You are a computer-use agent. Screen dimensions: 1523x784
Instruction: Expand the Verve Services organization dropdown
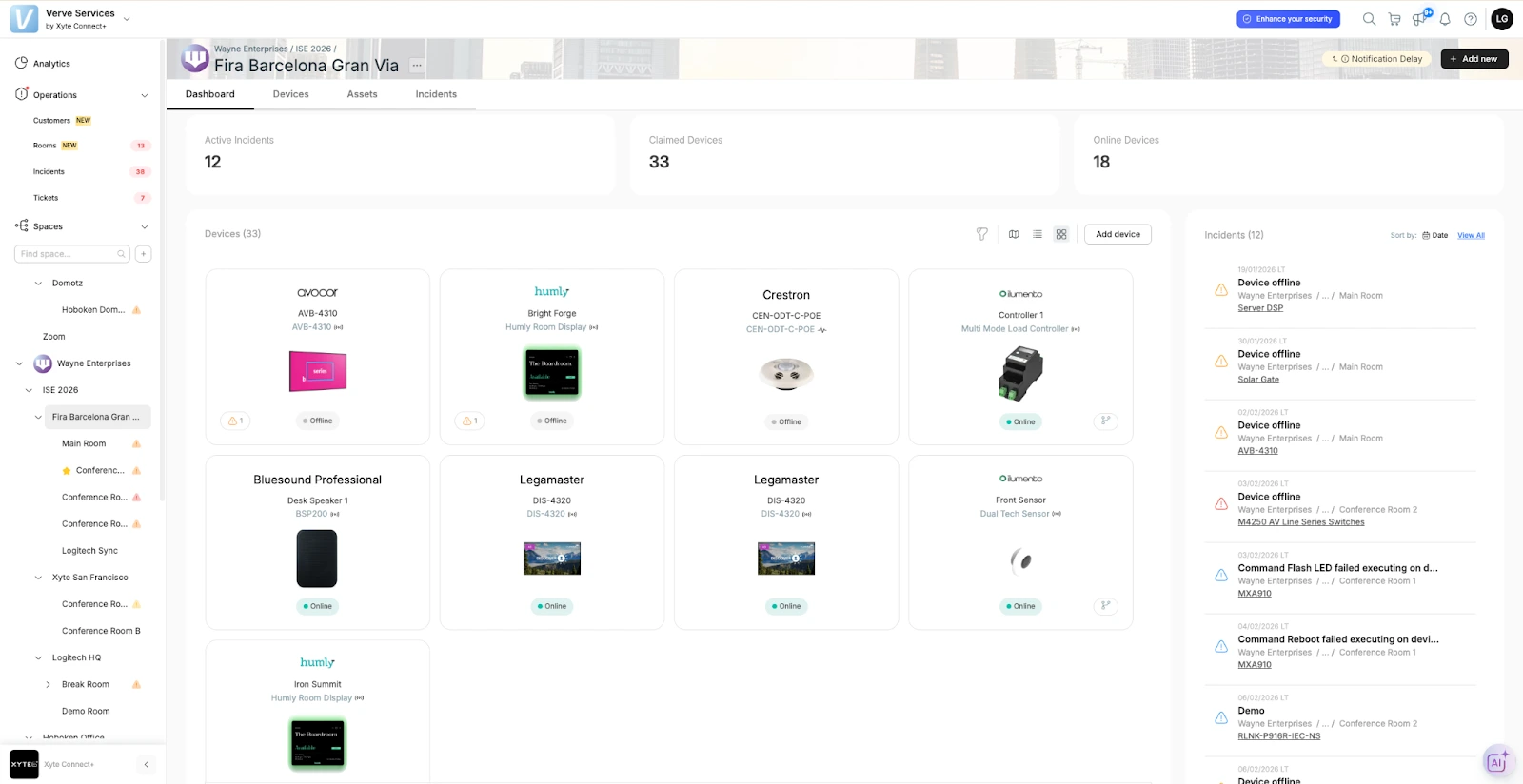click(x=127, y=19)
